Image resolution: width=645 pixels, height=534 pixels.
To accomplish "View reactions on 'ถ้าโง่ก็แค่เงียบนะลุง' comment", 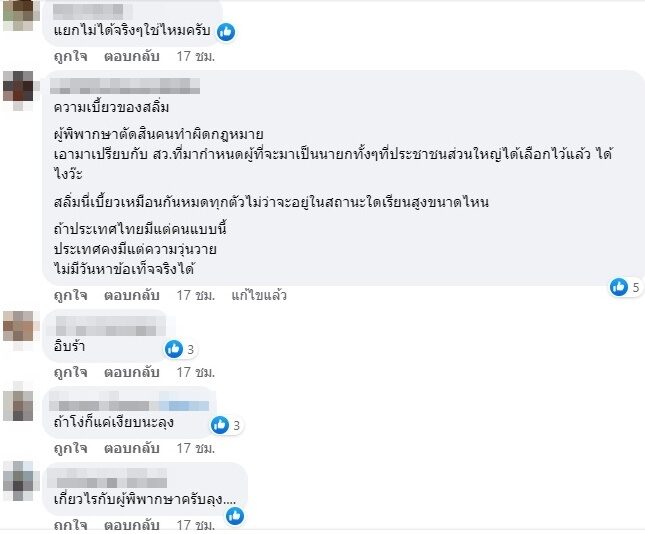I will (x=226, y=425).
